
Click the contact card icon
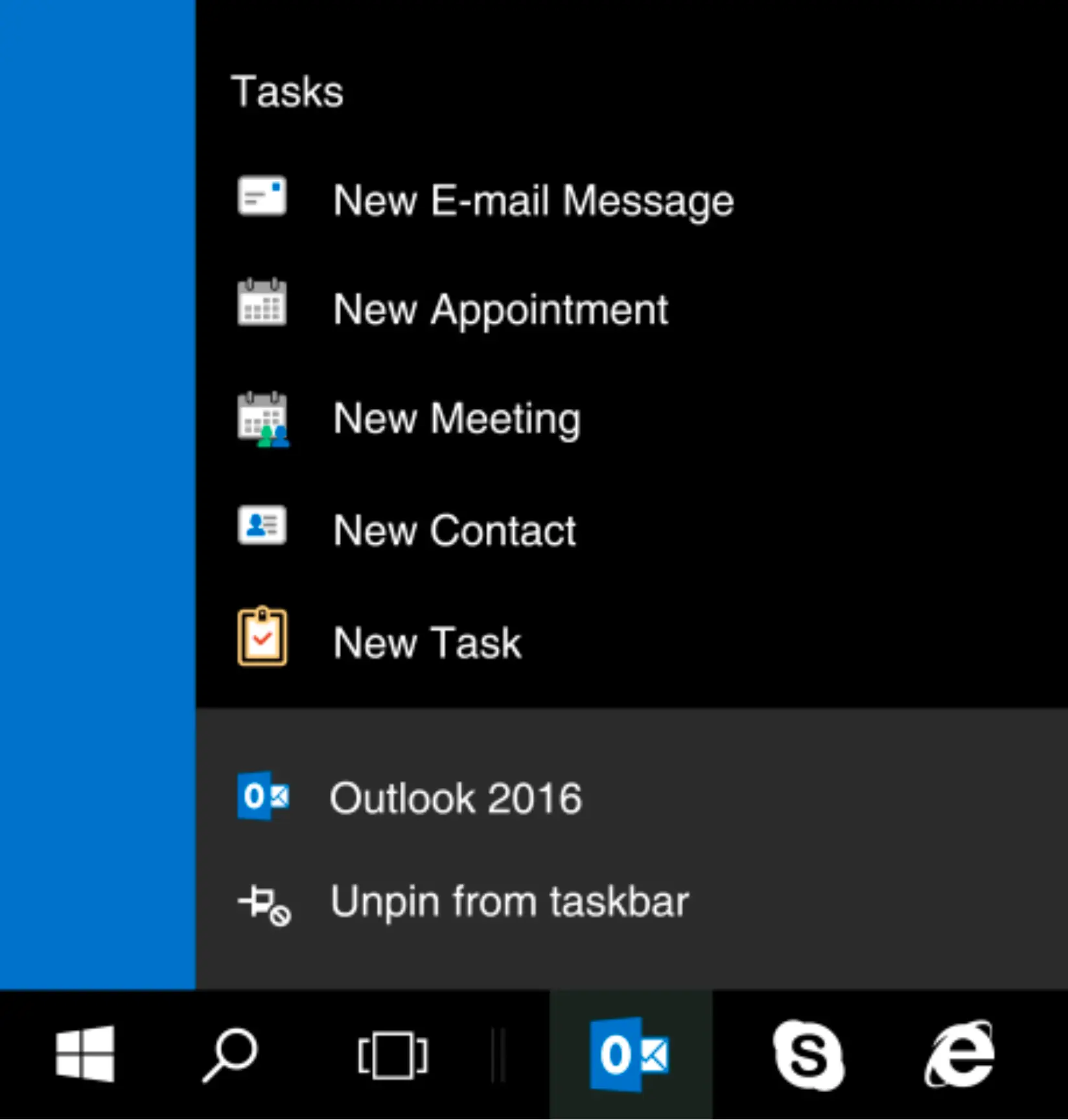(x=262, y=526)
